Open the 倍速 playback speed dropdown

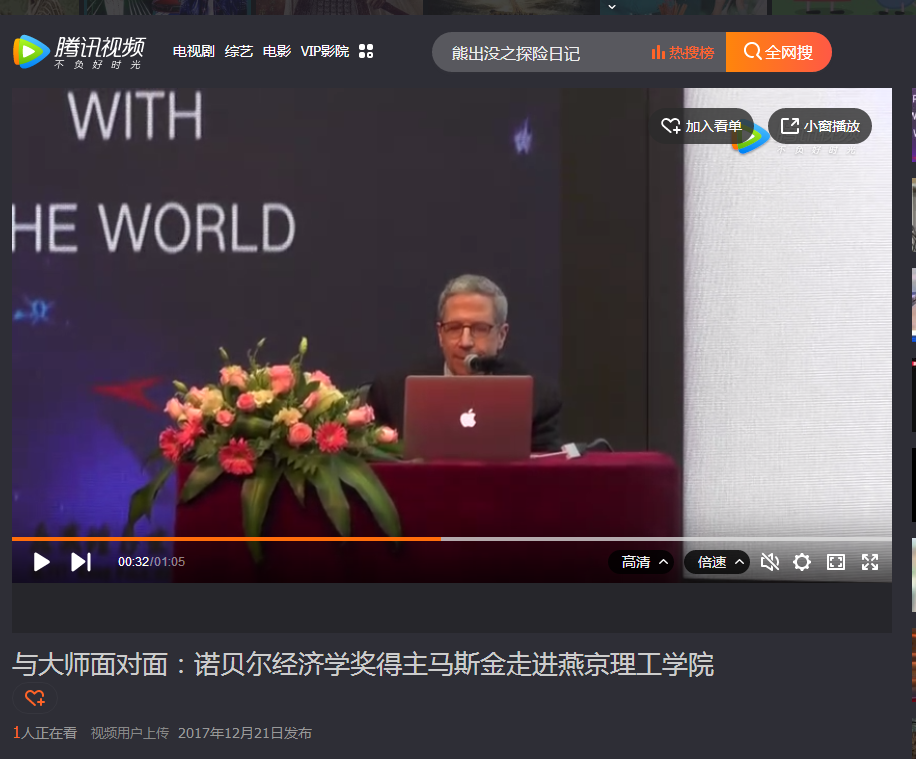(x=716, y=562)
